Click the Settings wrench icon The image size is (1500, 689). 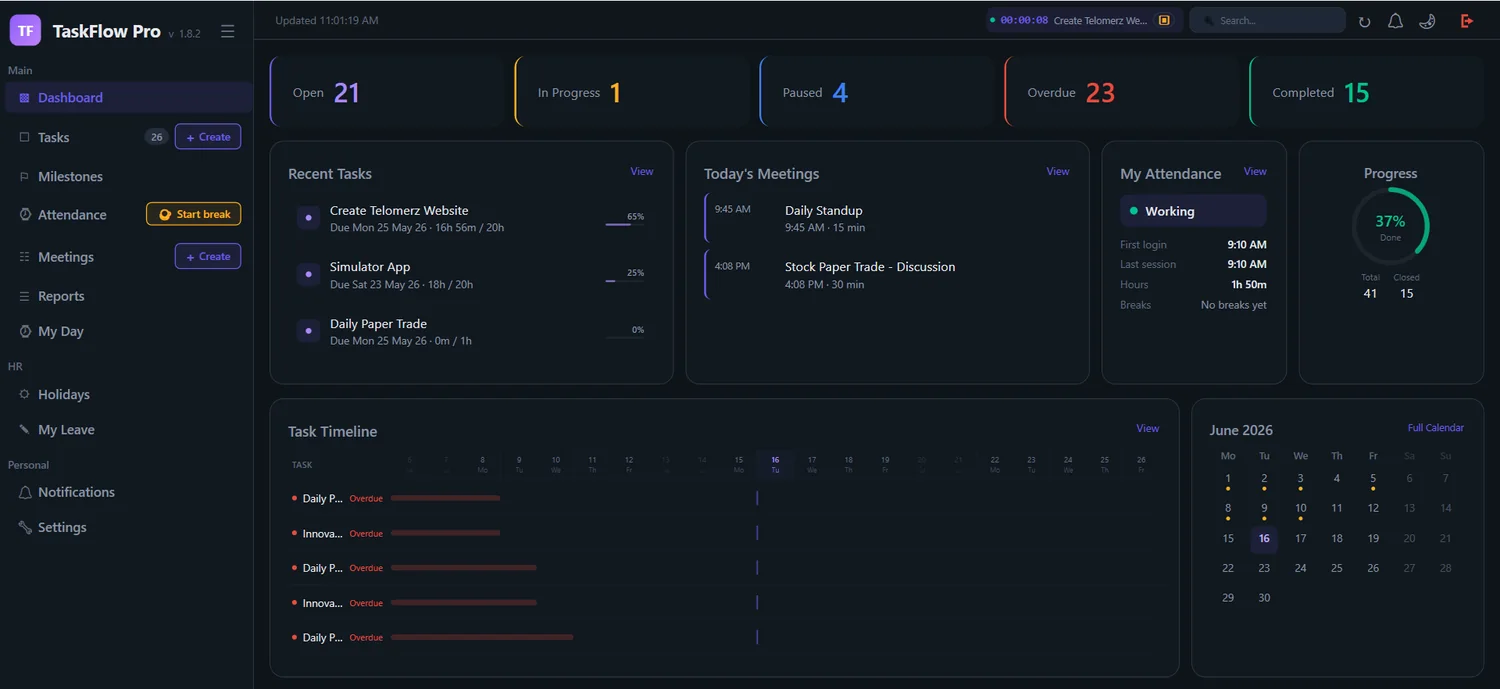tap(25, 527)
